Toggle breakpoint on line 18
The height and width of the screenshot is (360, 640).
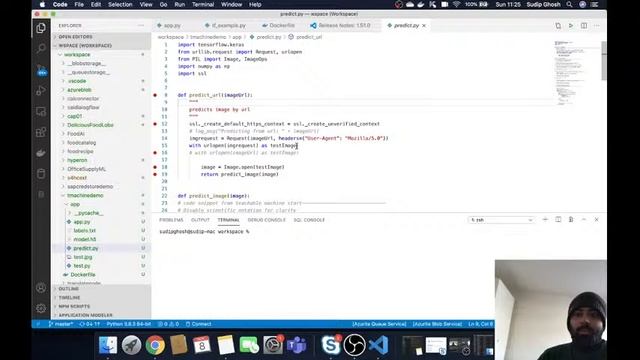pos(155,167)
